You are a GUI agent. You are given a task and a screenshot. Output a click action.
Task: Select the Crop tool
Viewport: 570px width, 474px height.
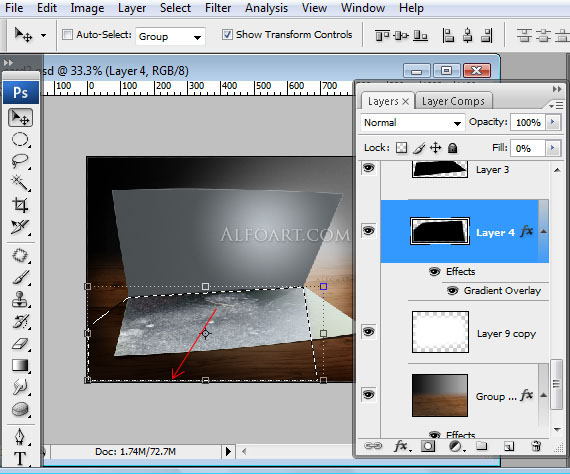20,205
